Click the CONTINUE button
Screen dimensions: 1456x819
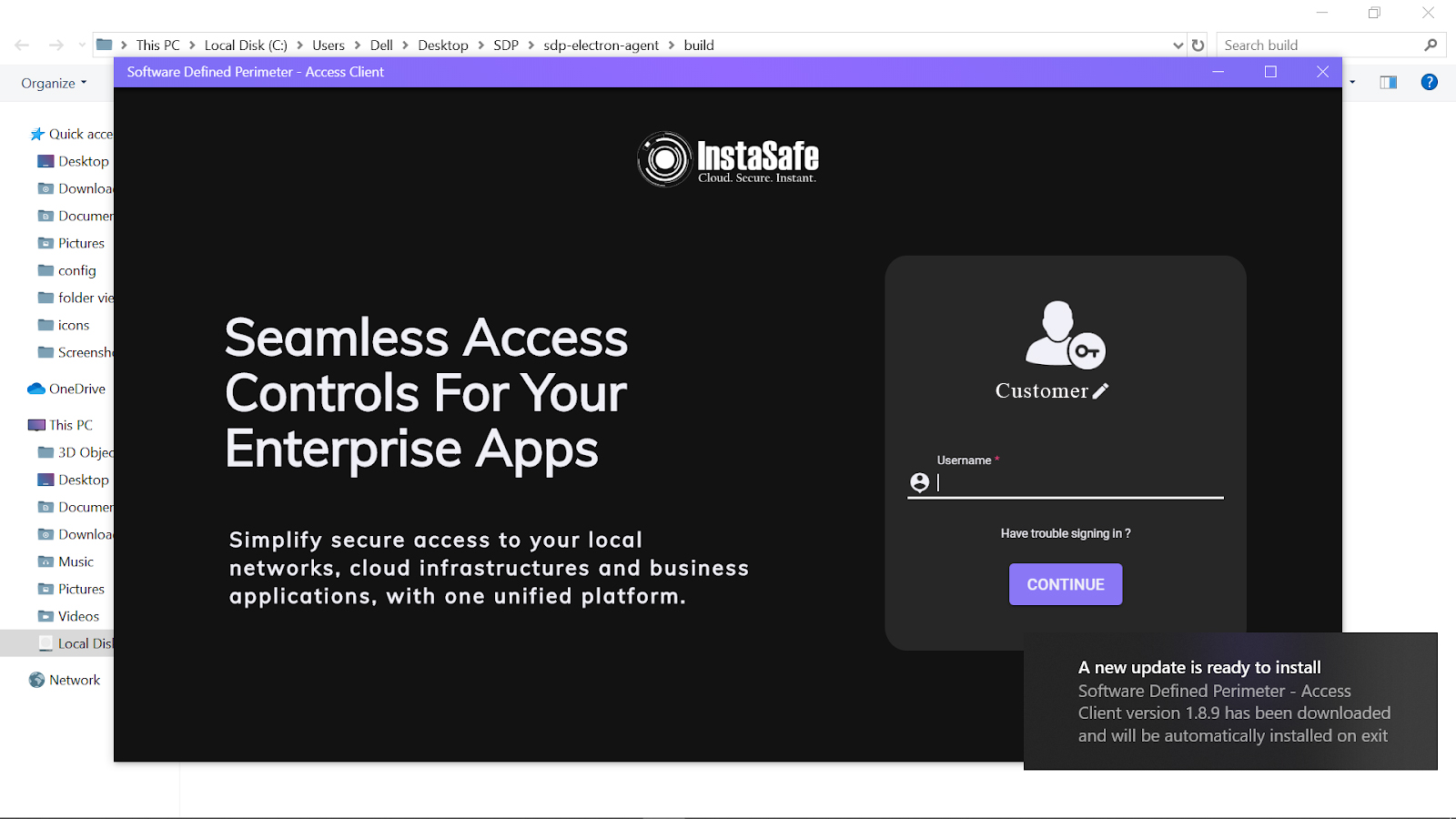pyautogui.click(x=1066, y=584)
